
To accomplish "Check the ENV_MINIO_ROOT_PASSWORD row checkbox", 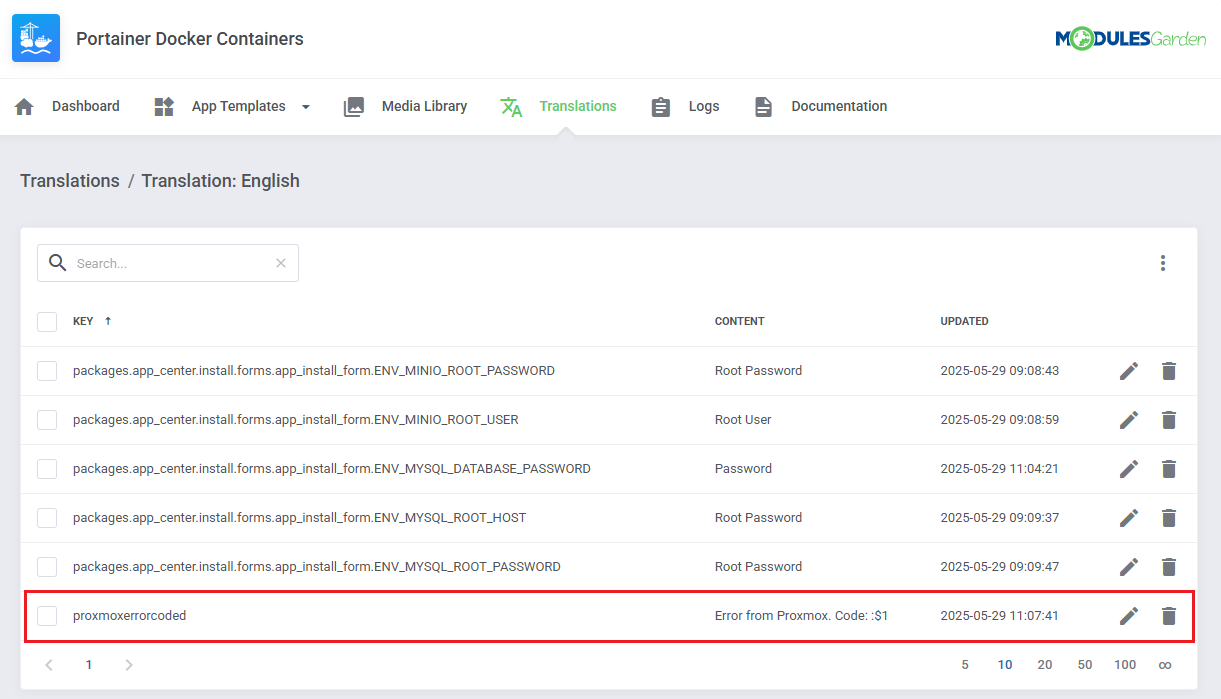I will coord(47,371).
